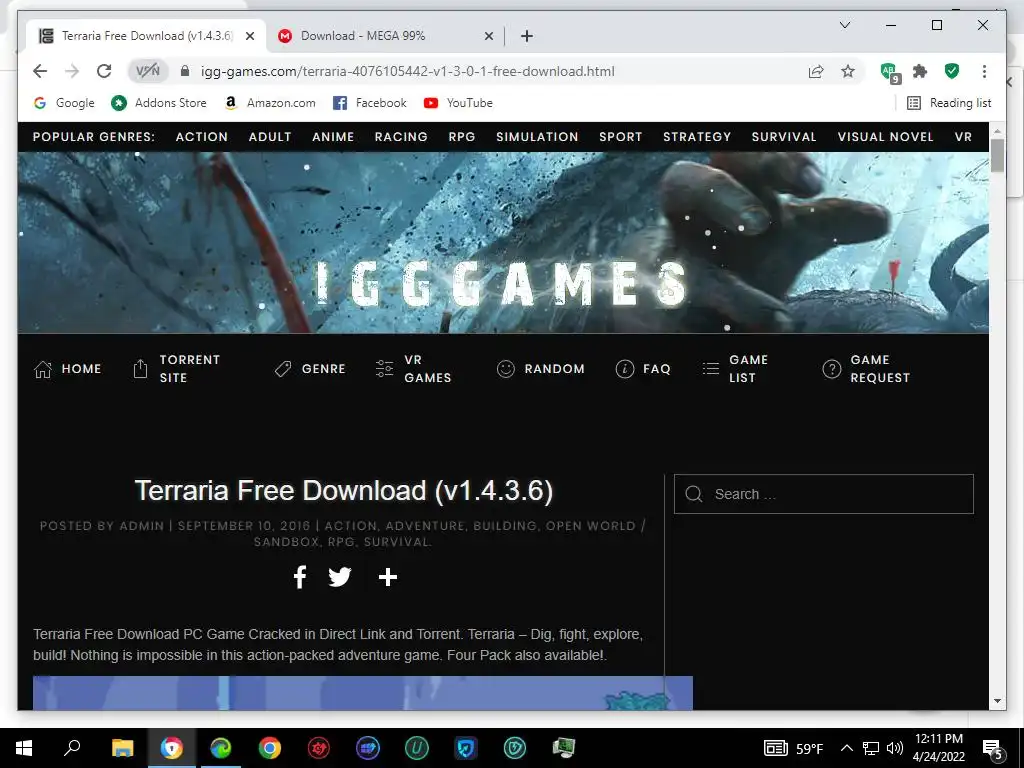Screen dimensions: 1024x768
Task: Bookmark this page with the star icon
Action: 848,71
